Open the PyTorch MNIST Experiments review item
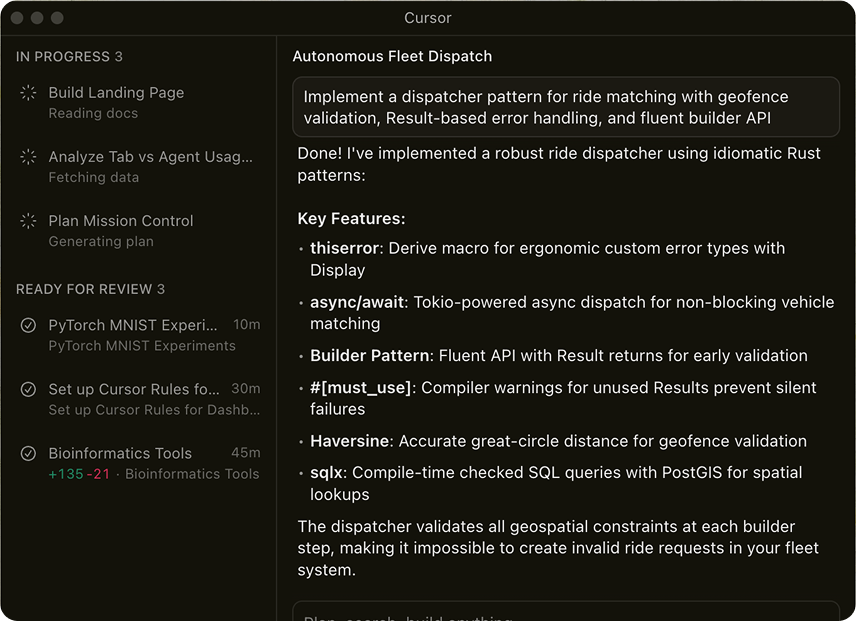The width and height of the screenshot is (856, 621). pos(133,325)
